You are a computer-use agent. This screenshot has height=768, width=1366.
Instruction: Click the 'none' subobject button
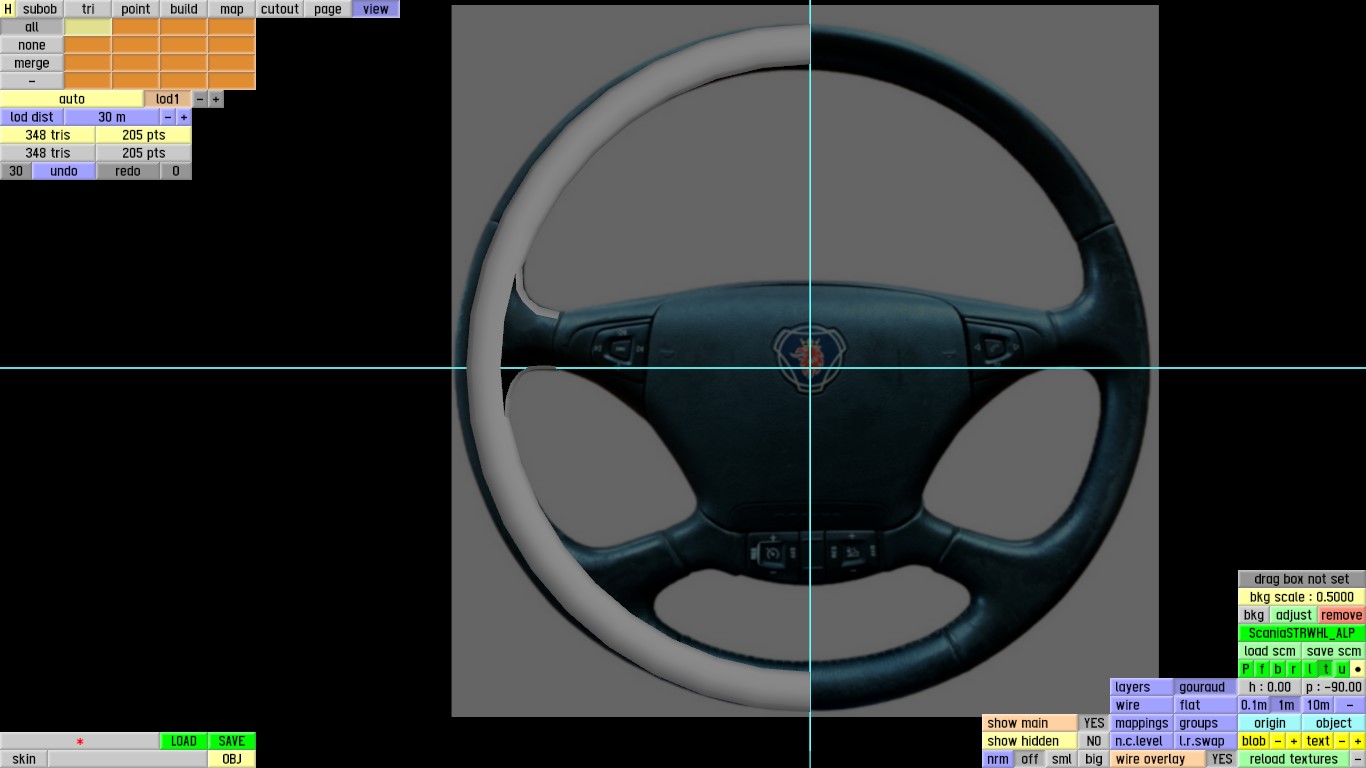(32, 45)
